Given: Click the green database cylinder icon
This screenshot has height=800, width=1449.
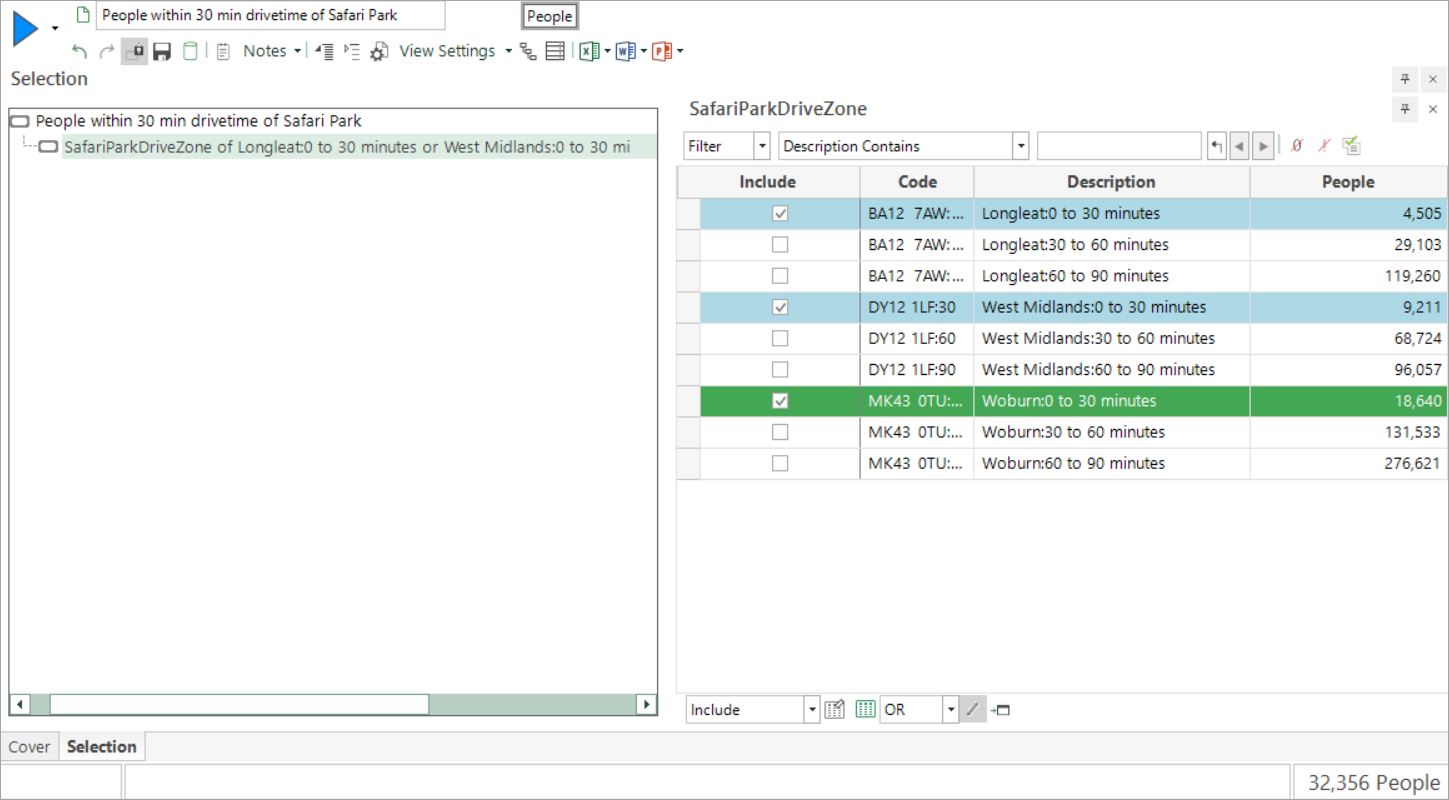Looking at the screenshot, I should pos(190,51).
